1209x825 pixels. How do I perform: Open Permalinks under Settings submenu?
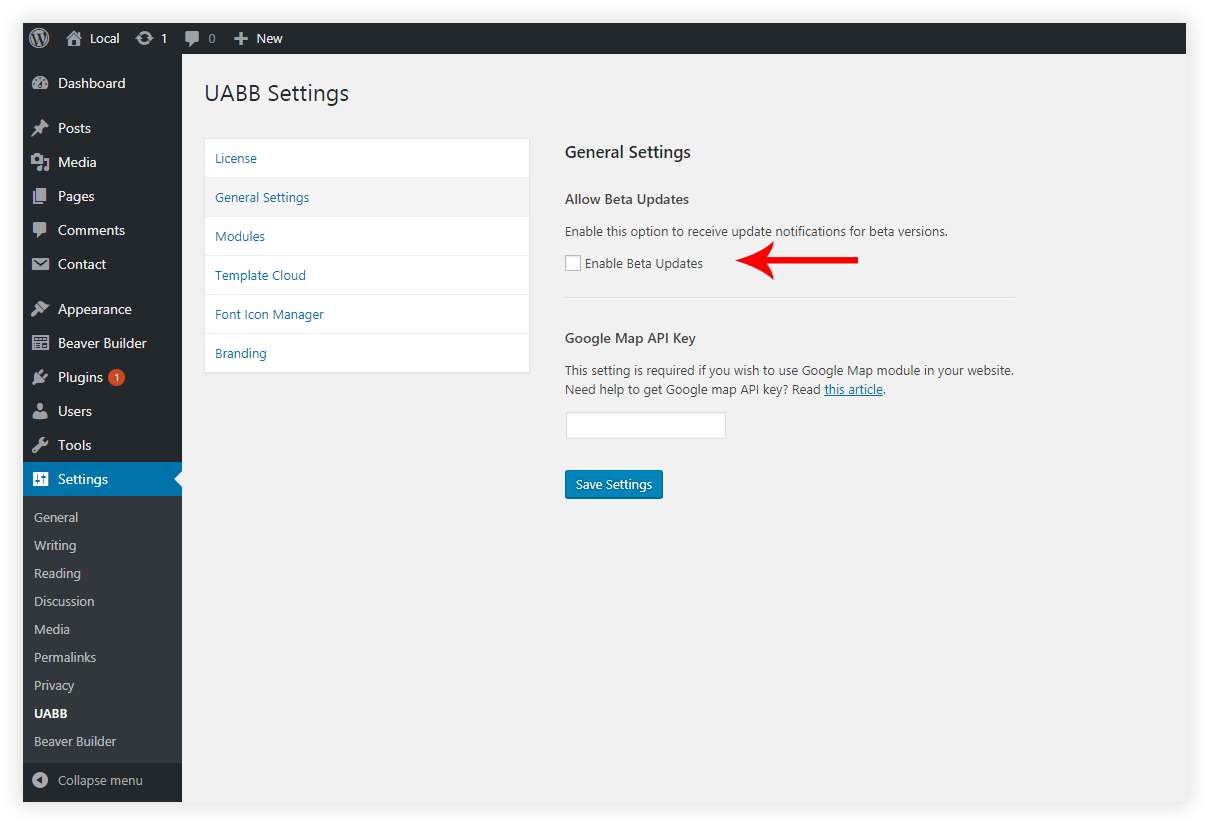coord(65,657)
